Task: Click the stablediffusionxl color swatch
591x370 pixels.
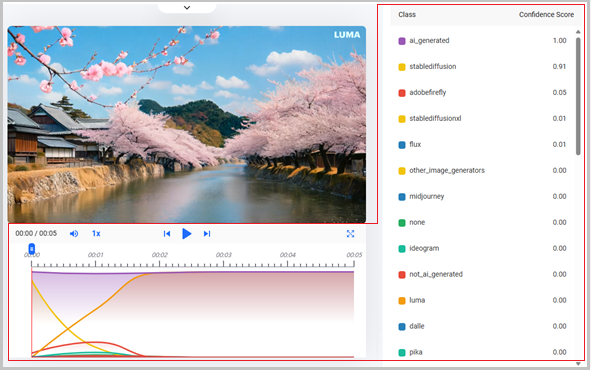Action: pos(402,119)
